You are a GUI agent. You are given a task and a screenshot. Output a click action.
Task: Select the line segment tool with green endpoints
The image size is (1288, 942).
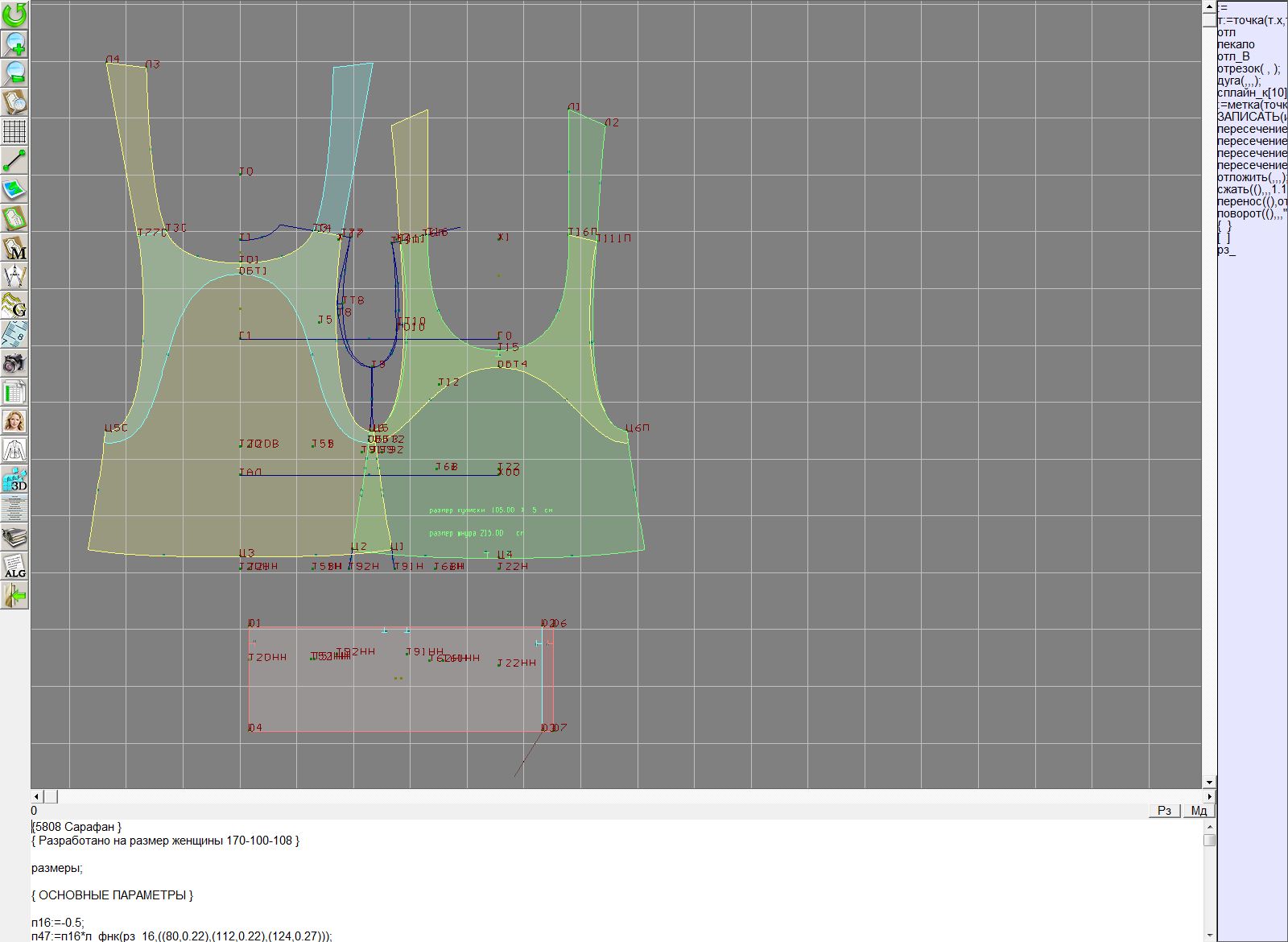[14, 161]
